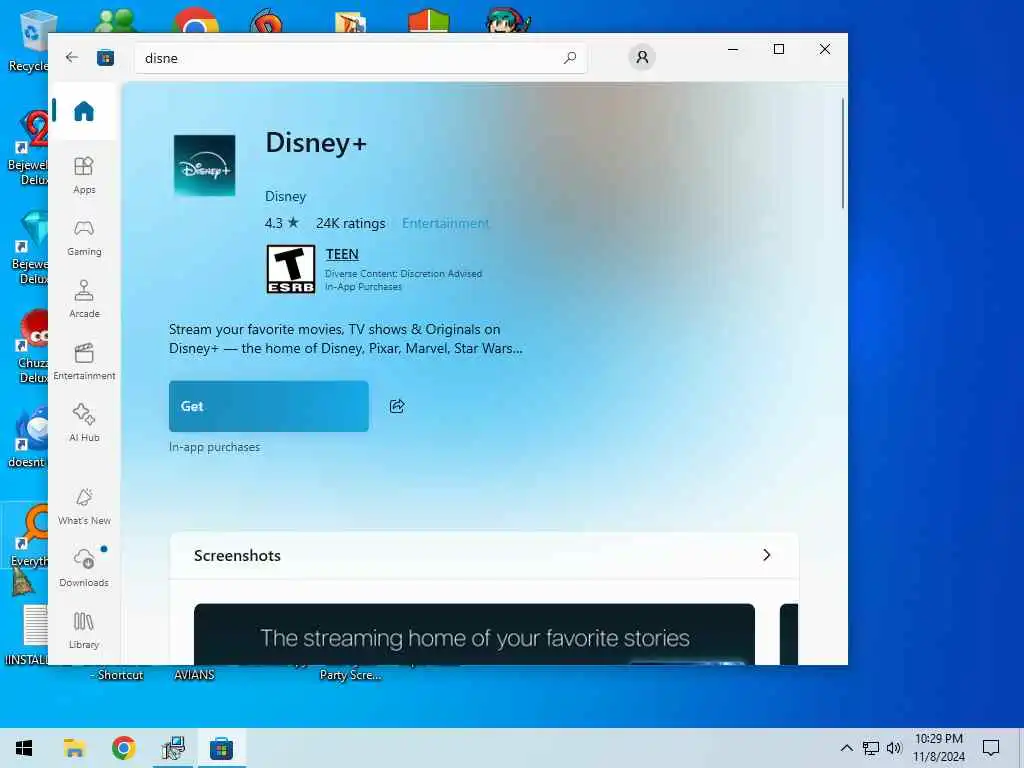Image resolution: width=1024 pixels, height=768 pixels.
Task: Open the TEEN rating link
Action: (342, 254)
